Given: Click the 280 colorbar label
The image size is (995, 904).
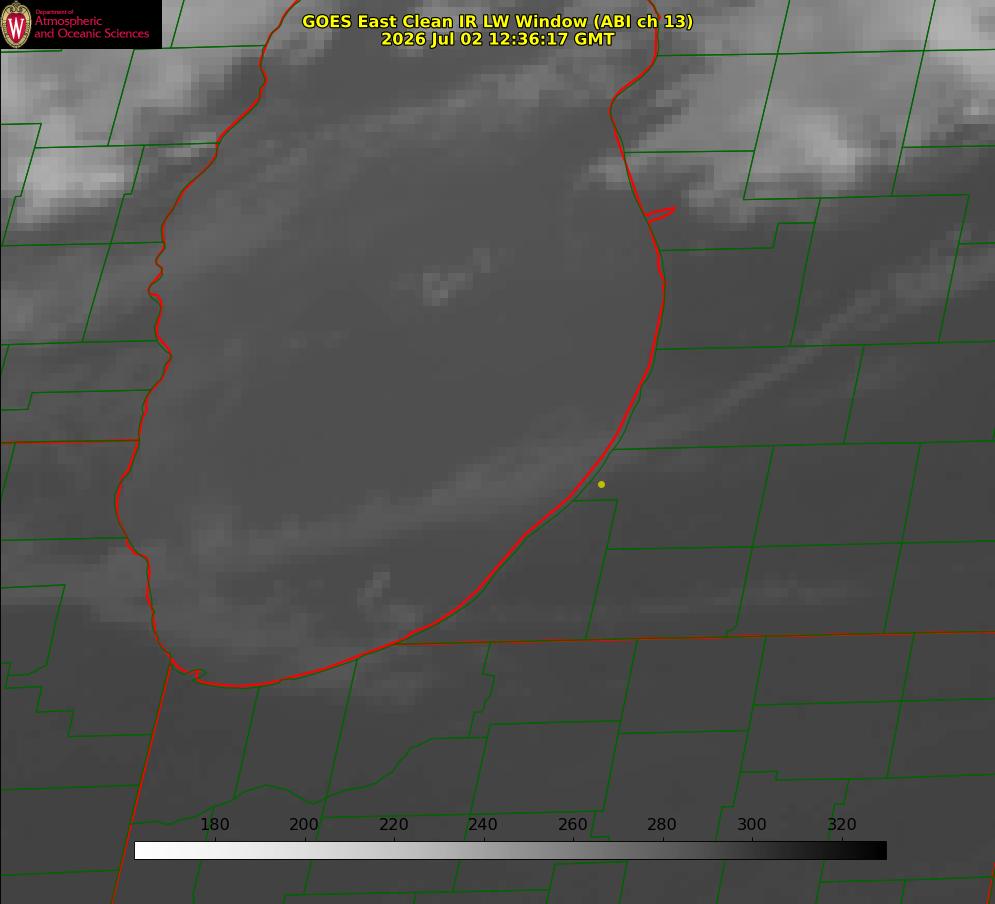Looking at the screenshot, I should 662,824.
